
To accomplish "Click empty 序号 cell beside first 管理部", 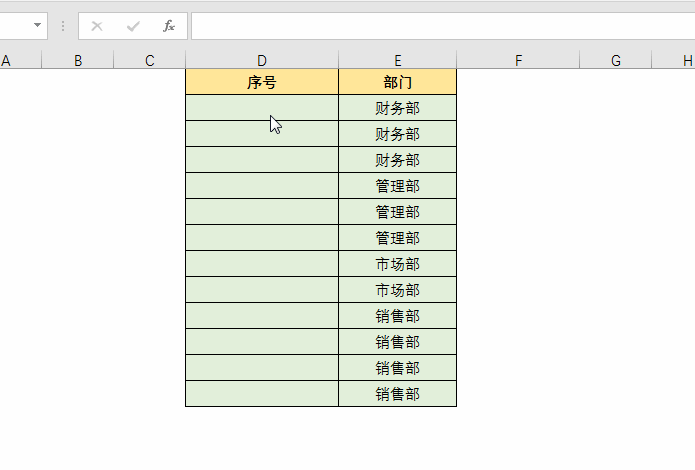I will pos(262,186).
